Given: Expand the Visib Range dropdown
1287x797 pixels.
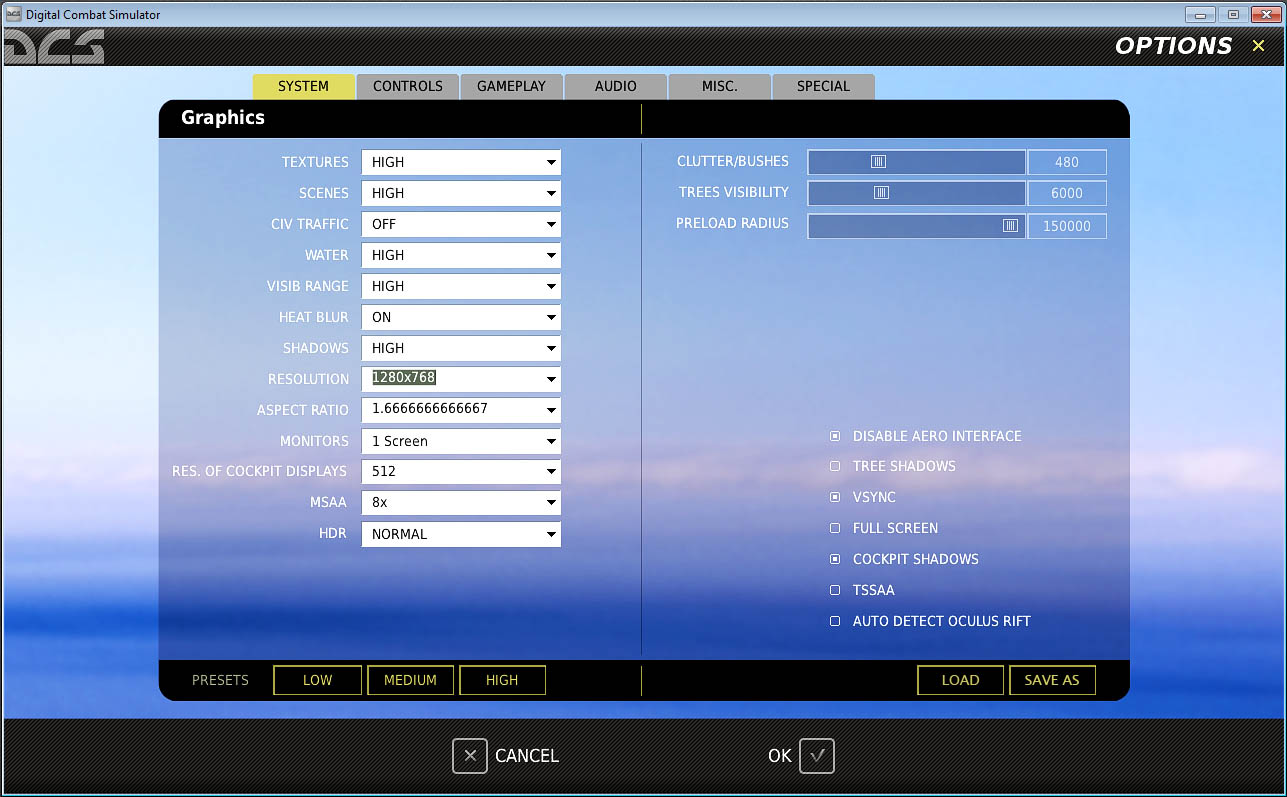Looking at the screenshot, I should pyautogui.click(x=461, y=286).
